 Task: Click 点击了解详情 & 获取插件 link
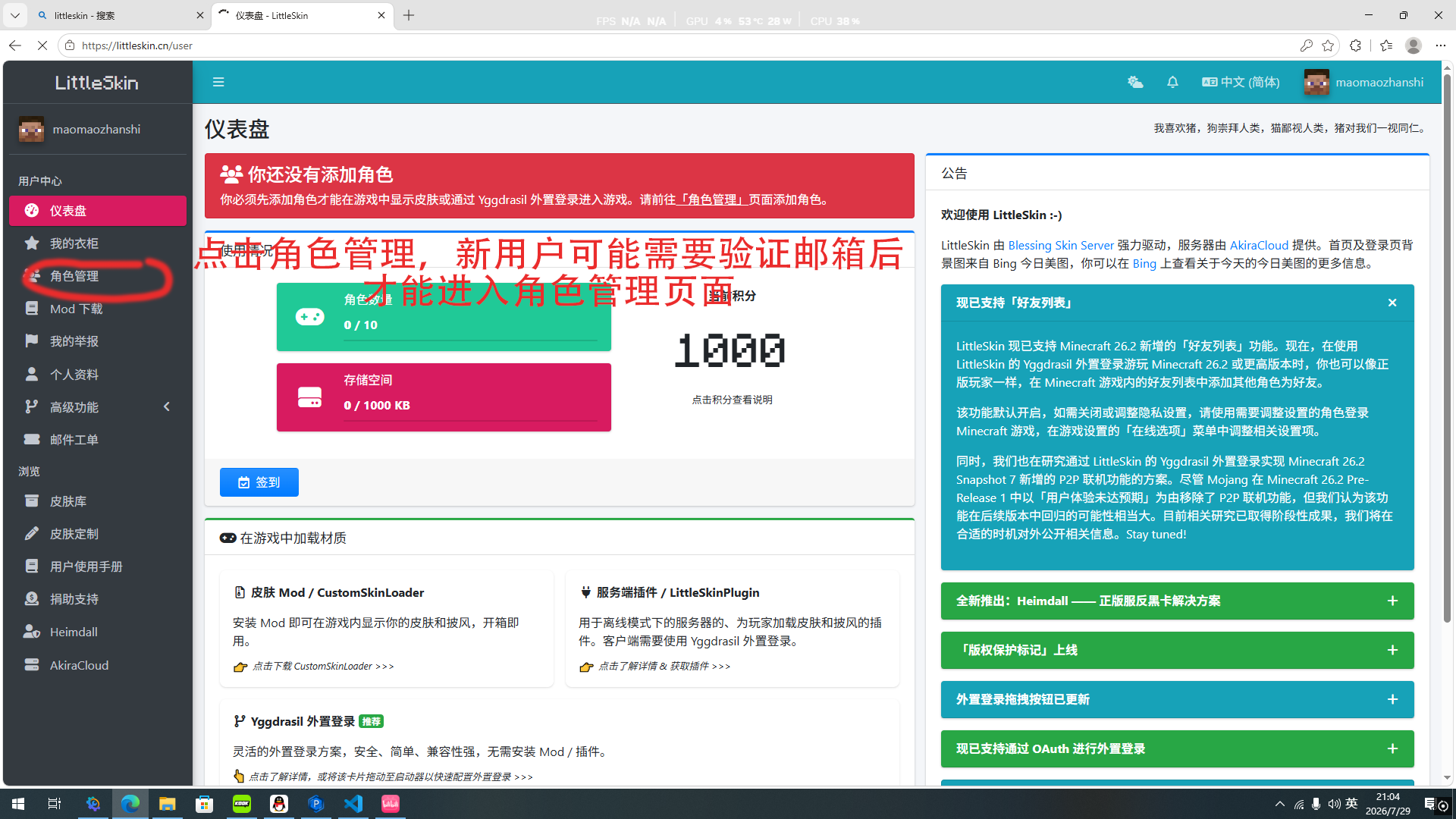(x=664, y=666)
